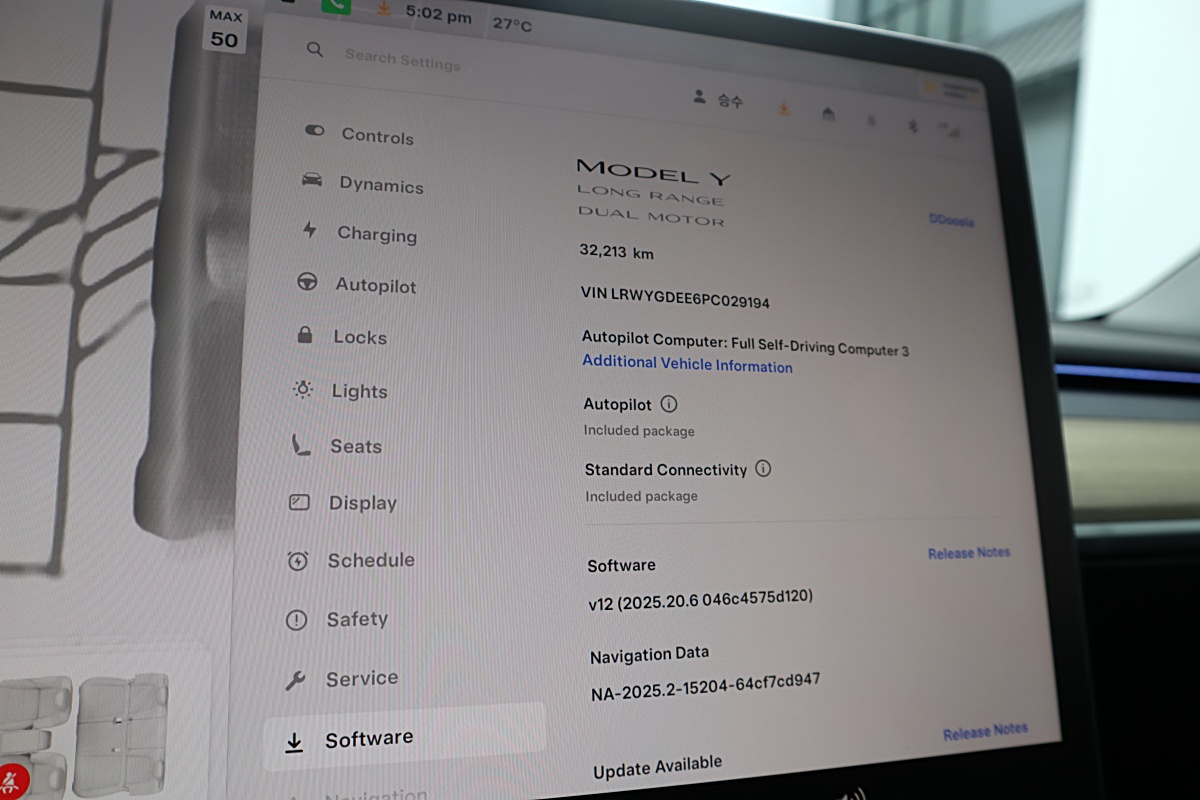Image resolution: width=1200 pixels, height=800 pixels.
Task: Tap the search magnifier icon
Action: tap(315, 49)
